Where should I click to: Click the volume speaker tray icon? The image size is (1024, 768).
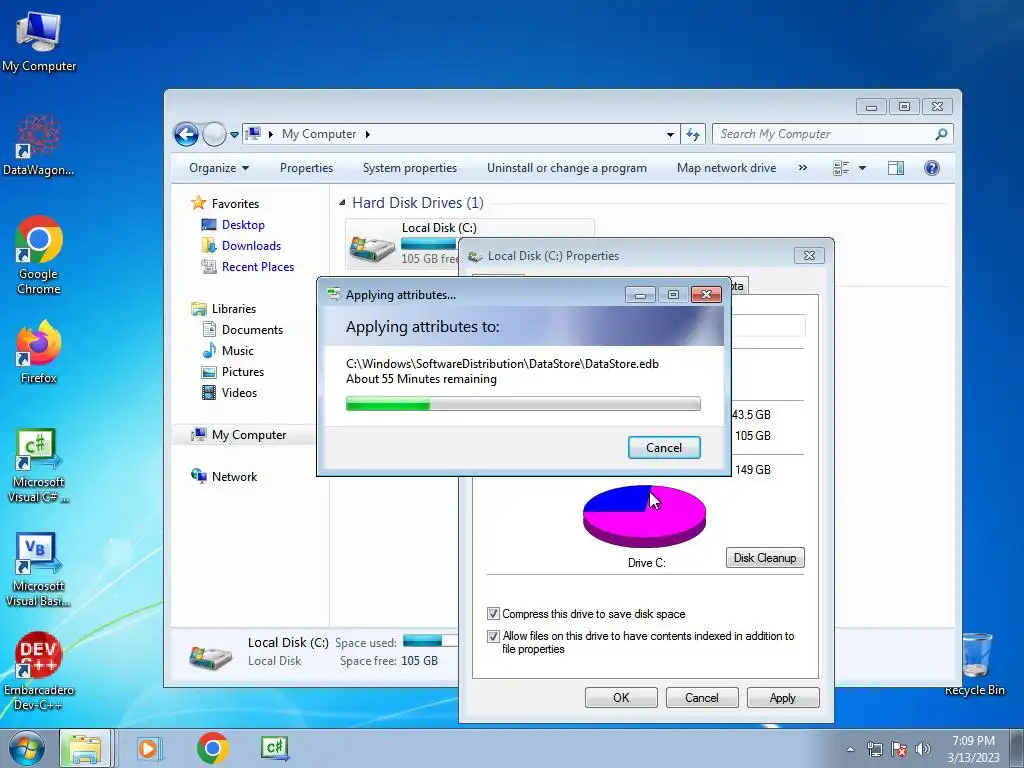pos(923,749)
